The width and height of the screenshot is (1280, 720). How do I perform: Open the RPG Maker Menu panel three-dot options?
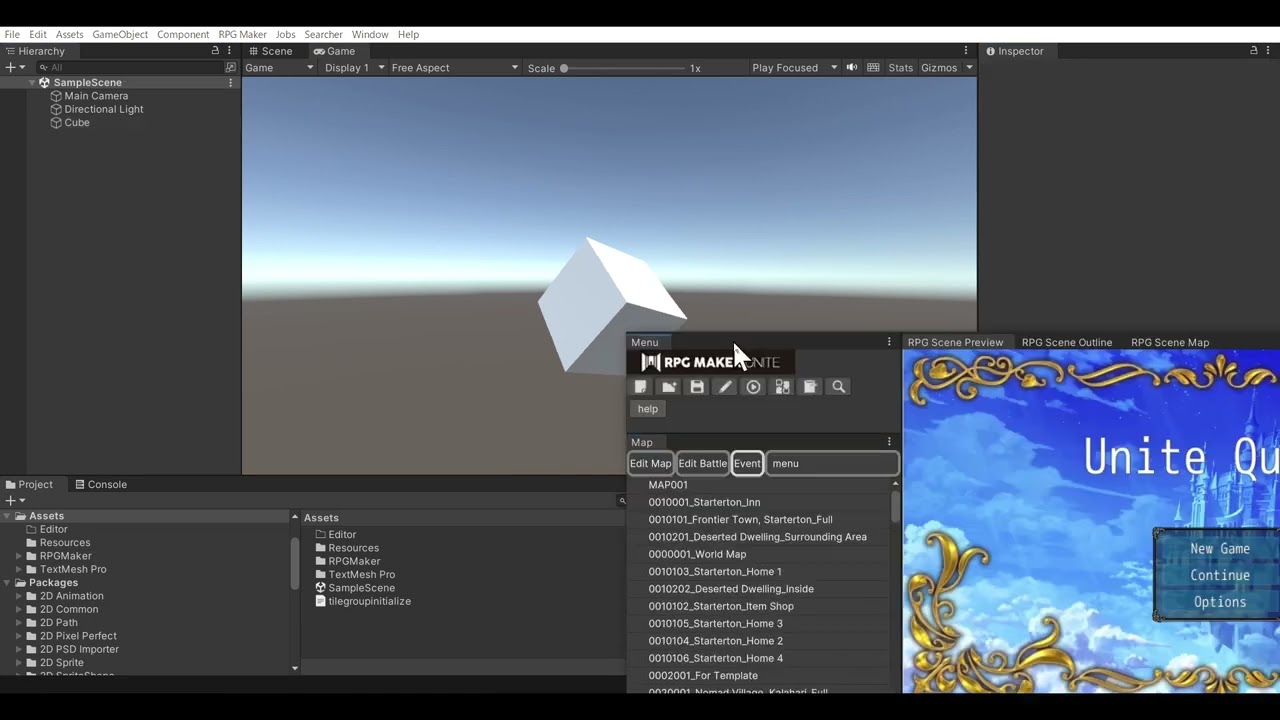tap(889, 342)
